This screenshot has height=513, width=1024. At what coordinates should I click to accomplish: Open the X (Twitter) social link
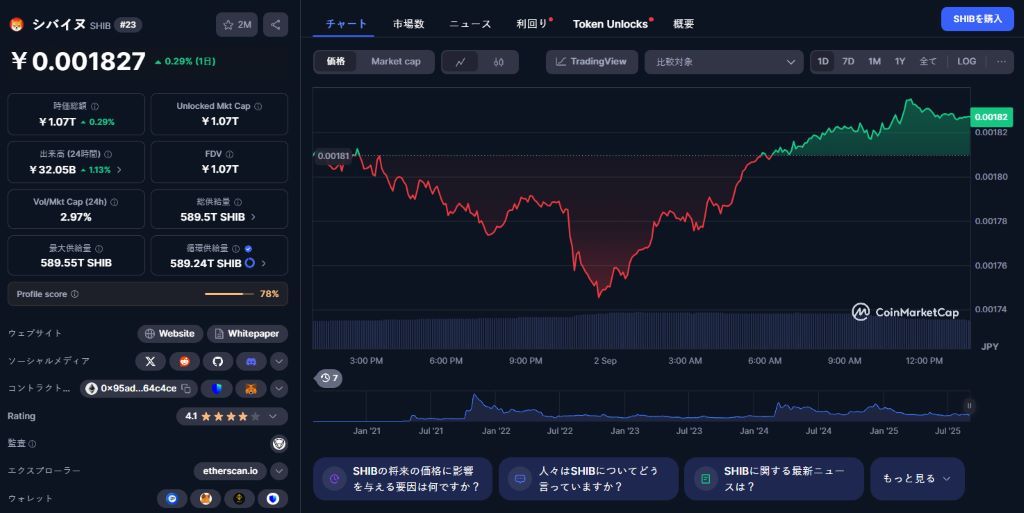tap(150, 361)
